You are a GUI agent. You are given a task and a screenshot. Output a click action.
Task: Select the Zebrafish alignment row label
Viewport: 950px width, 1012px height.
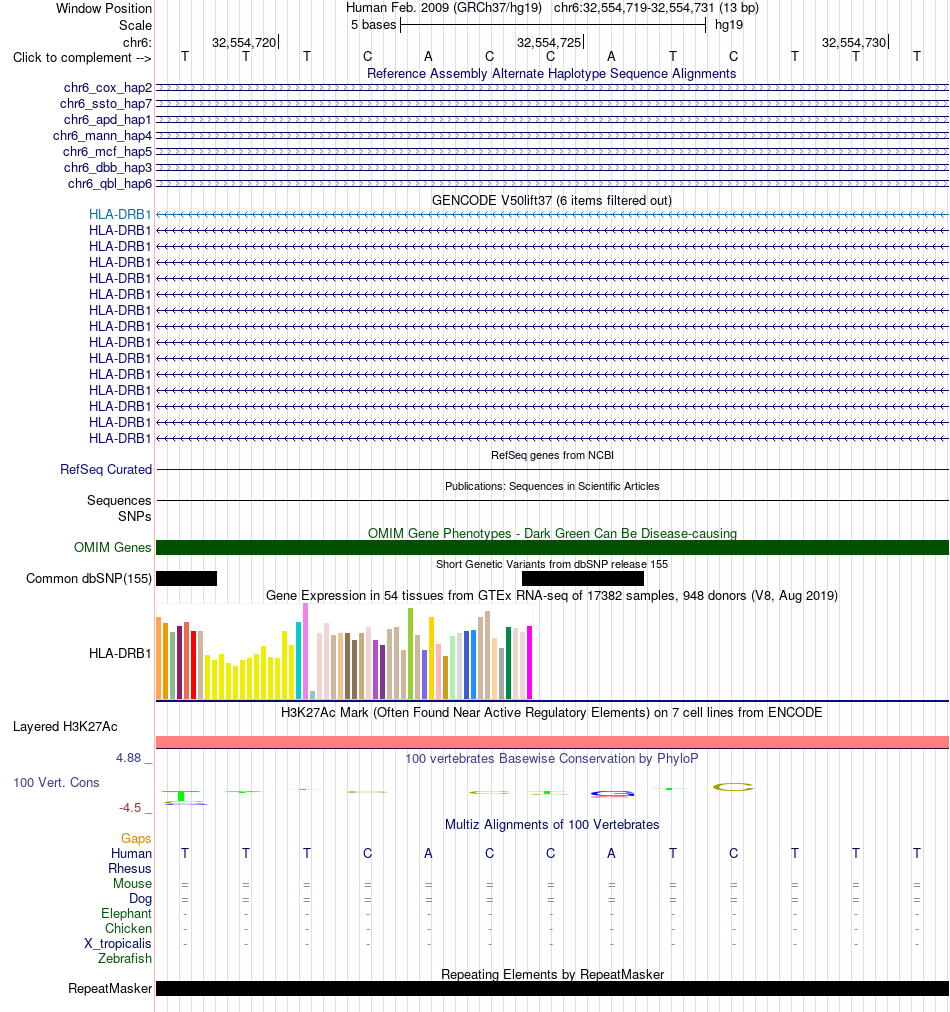point(125,959)
